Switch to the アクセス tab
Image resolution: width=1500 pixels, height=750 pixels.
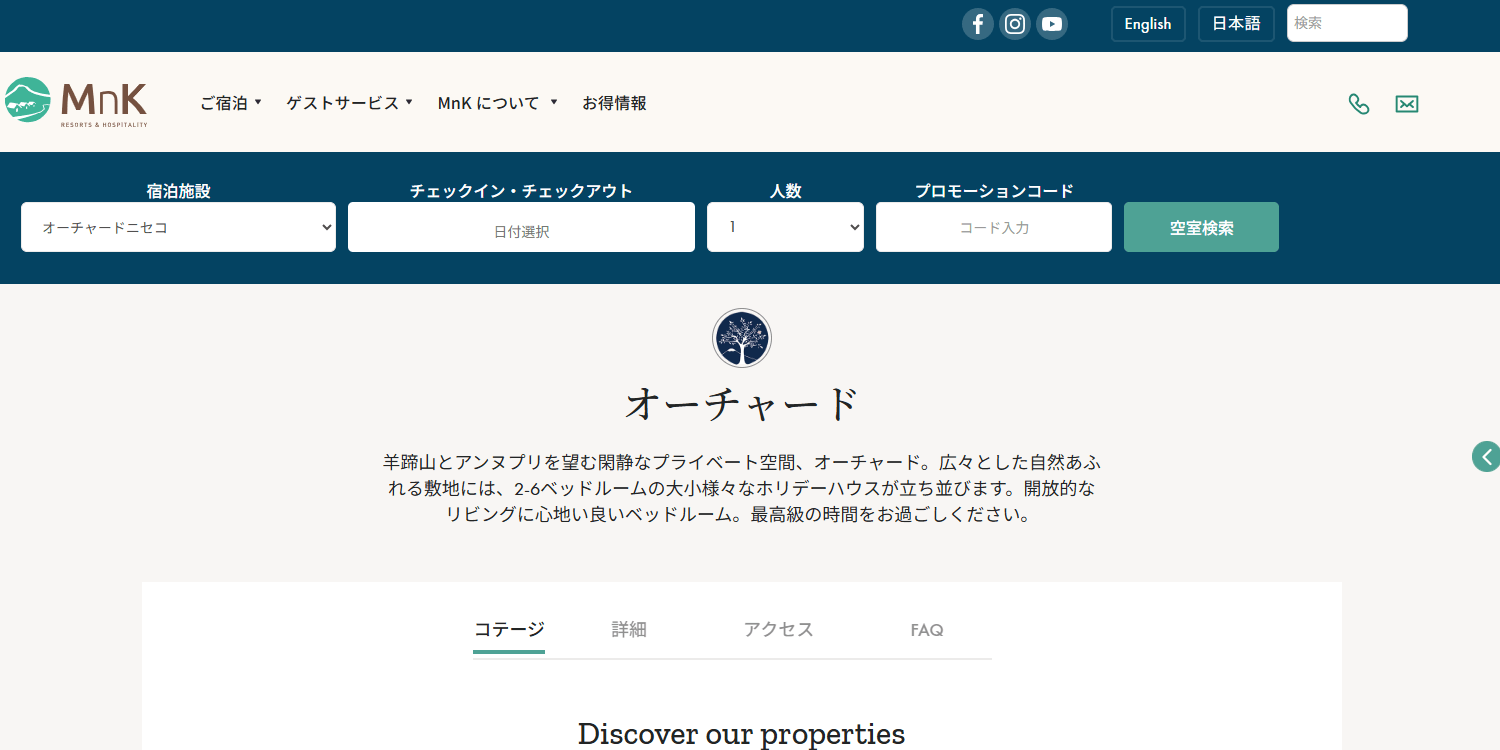click(x=778, y=630)
